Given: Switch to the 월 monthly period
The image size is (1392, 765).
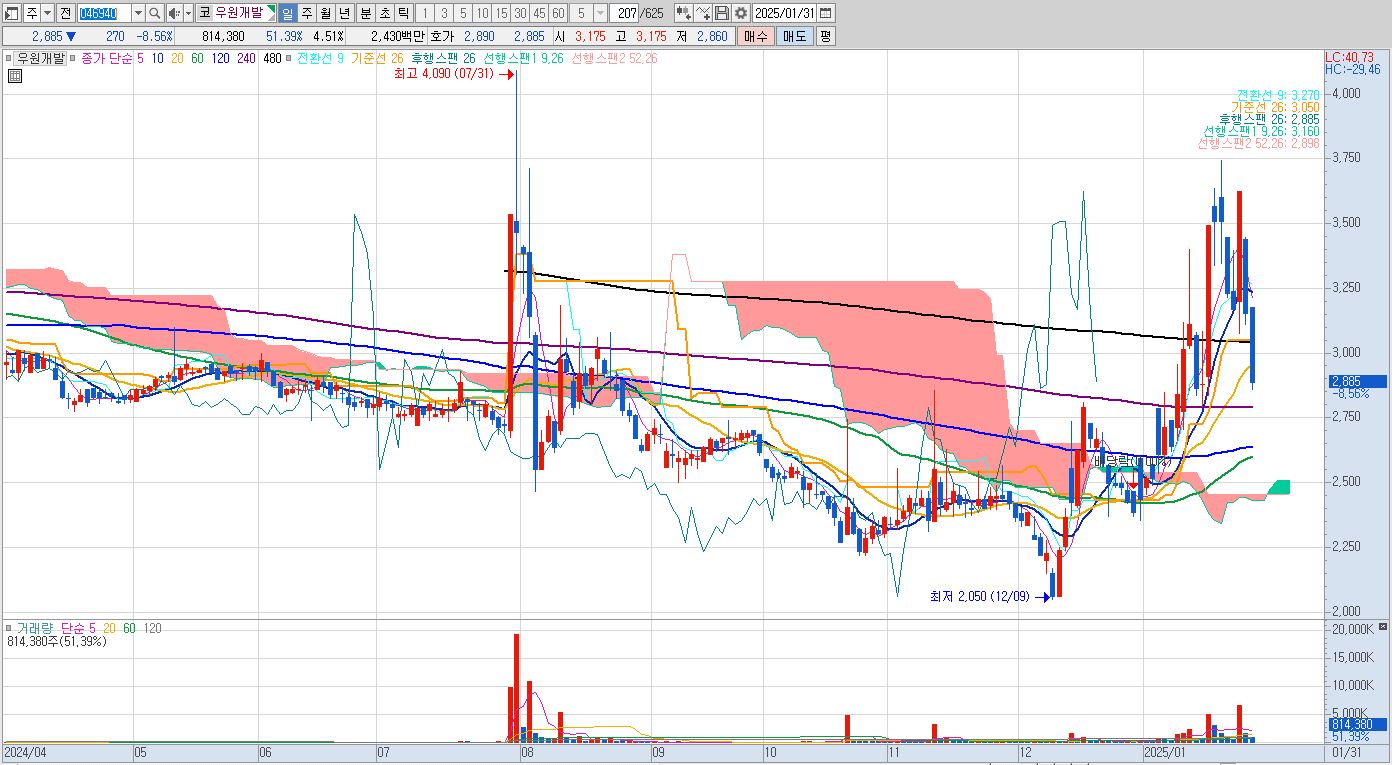Looking at the screenshot, I should click(x=325, y=13).
